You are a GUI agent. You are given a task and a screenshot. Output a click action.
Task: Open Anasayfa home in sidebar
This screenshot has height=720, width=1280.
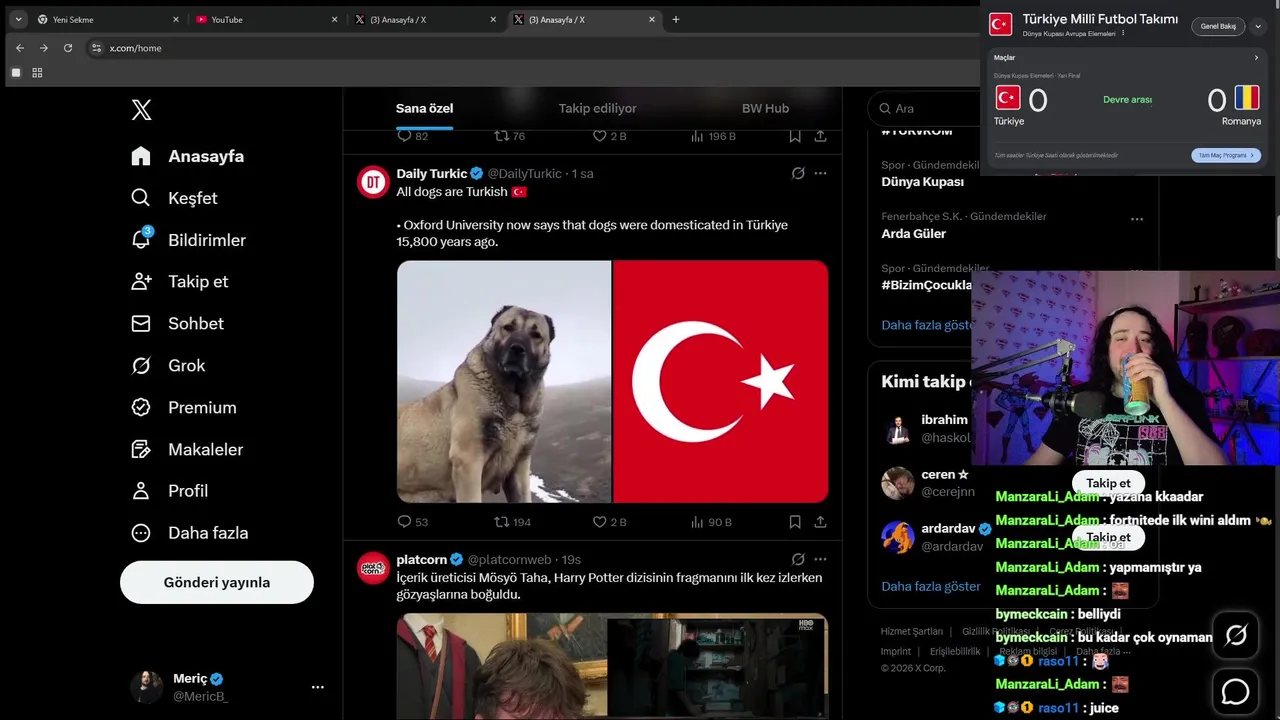coord(188,156)
